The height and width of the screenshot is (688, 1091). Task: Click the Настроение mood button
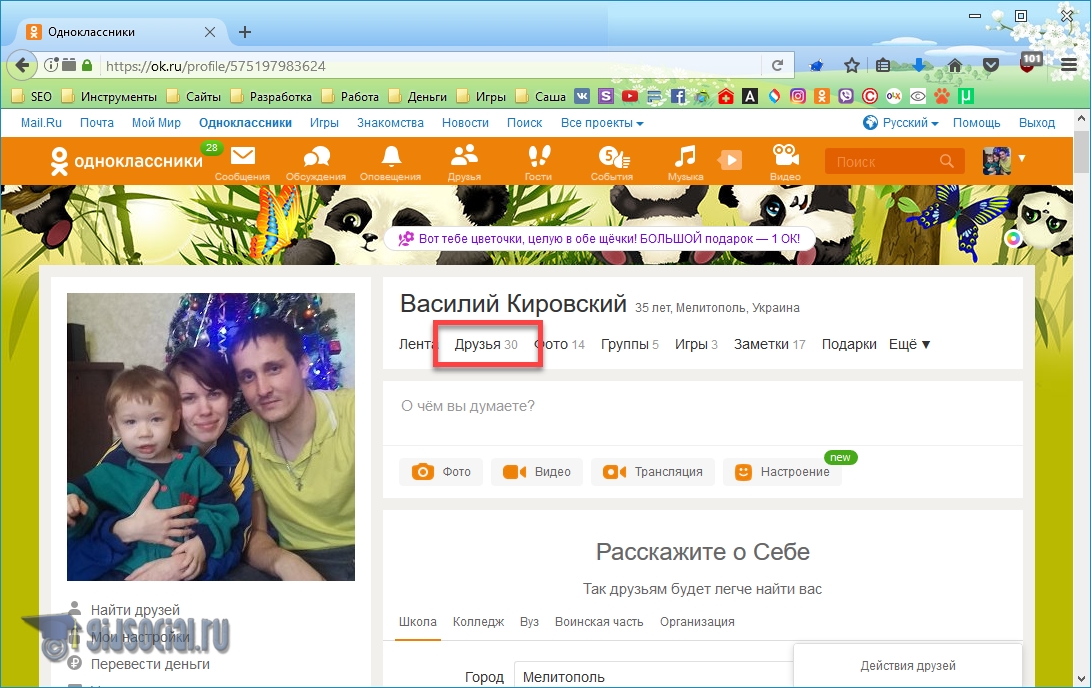pyautogui.click(x=783, y=472)
